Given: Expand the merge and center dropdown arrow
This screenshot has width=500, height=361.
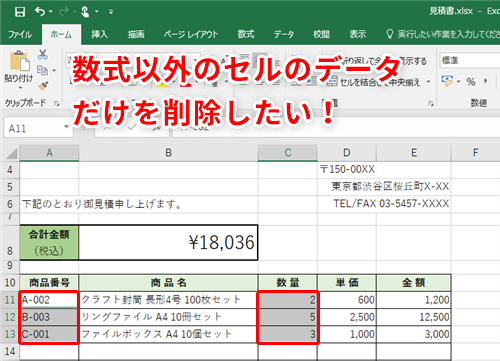Looking at the screenshot, I should click(428, 82).
